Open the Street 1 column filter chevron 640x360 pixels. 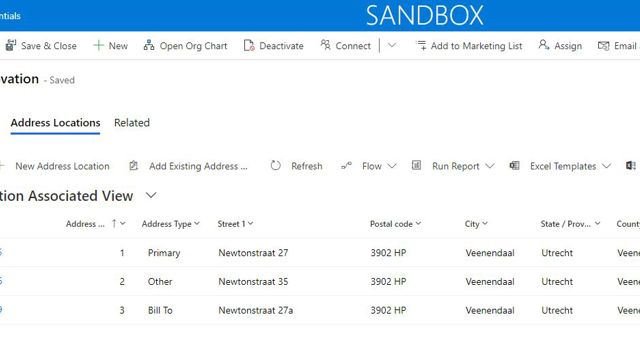(251, 223)
